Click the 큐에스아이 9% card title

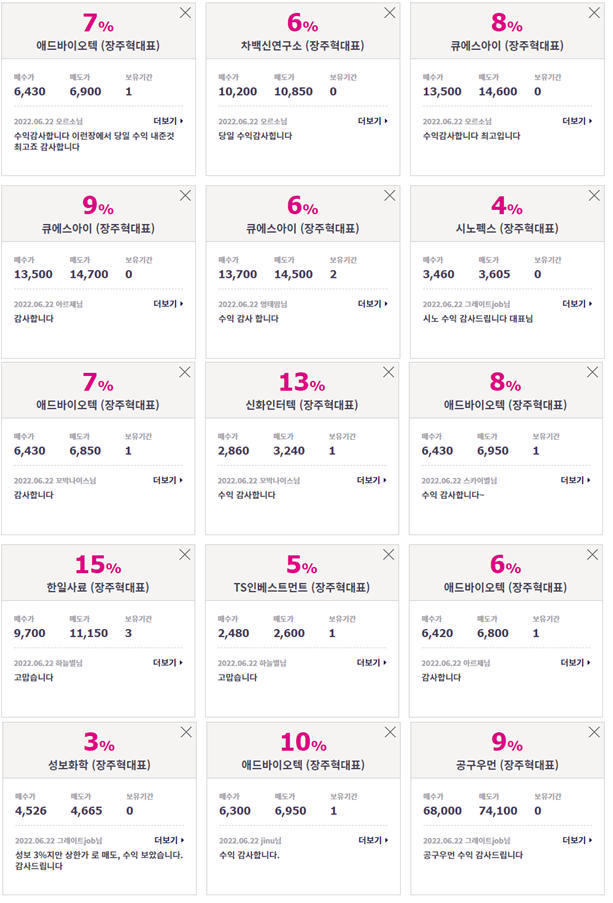(x=98, y=229)
